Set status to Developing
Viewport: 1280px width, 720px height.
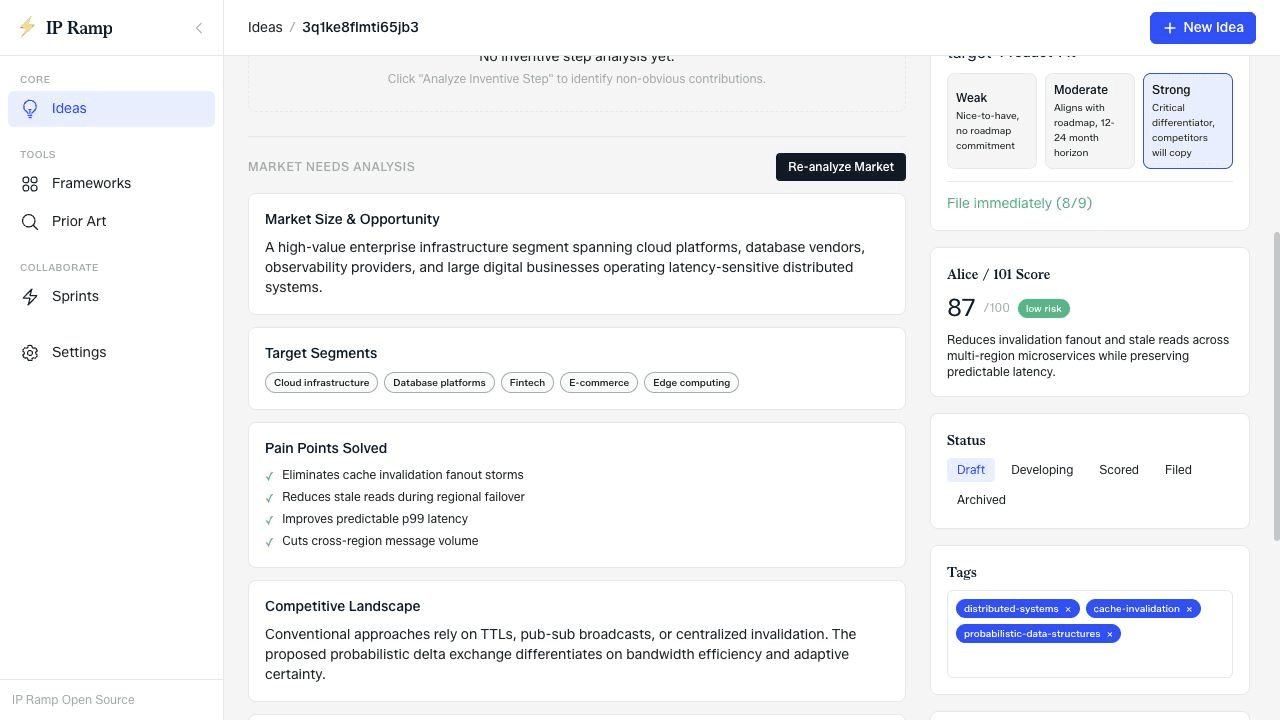[x=1042, y=470]
